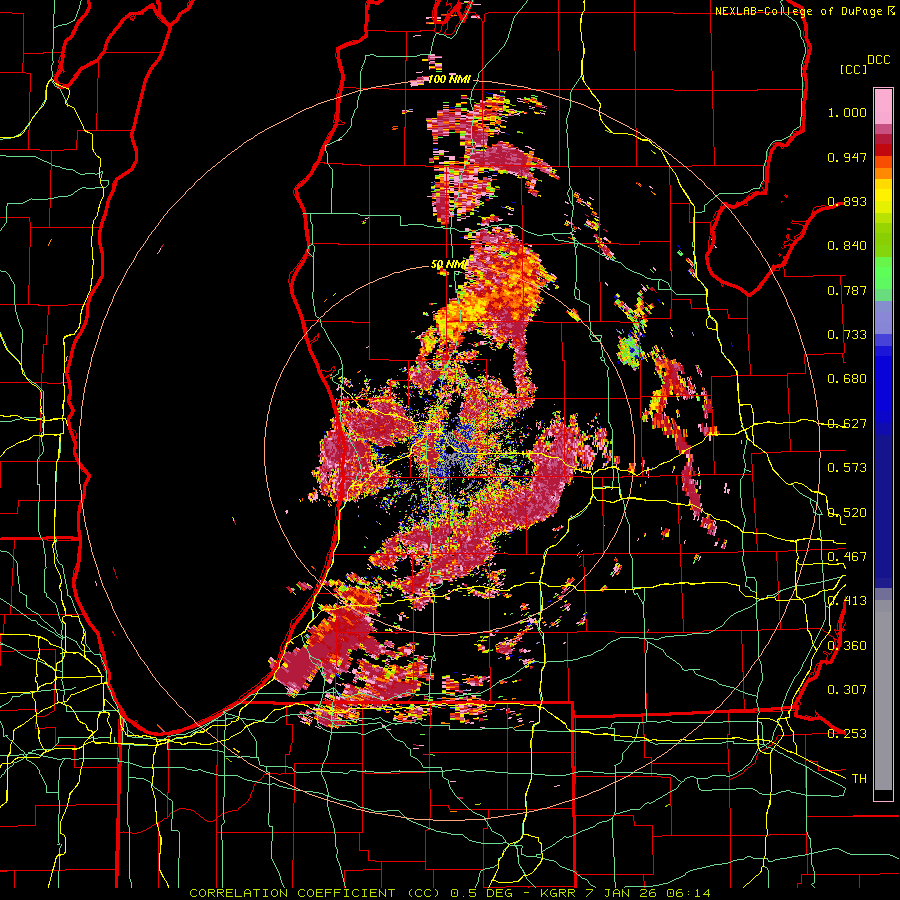Click the pink top segment of color bar
The width and height of the screenshot is (900, 900).
click(883, 106)
